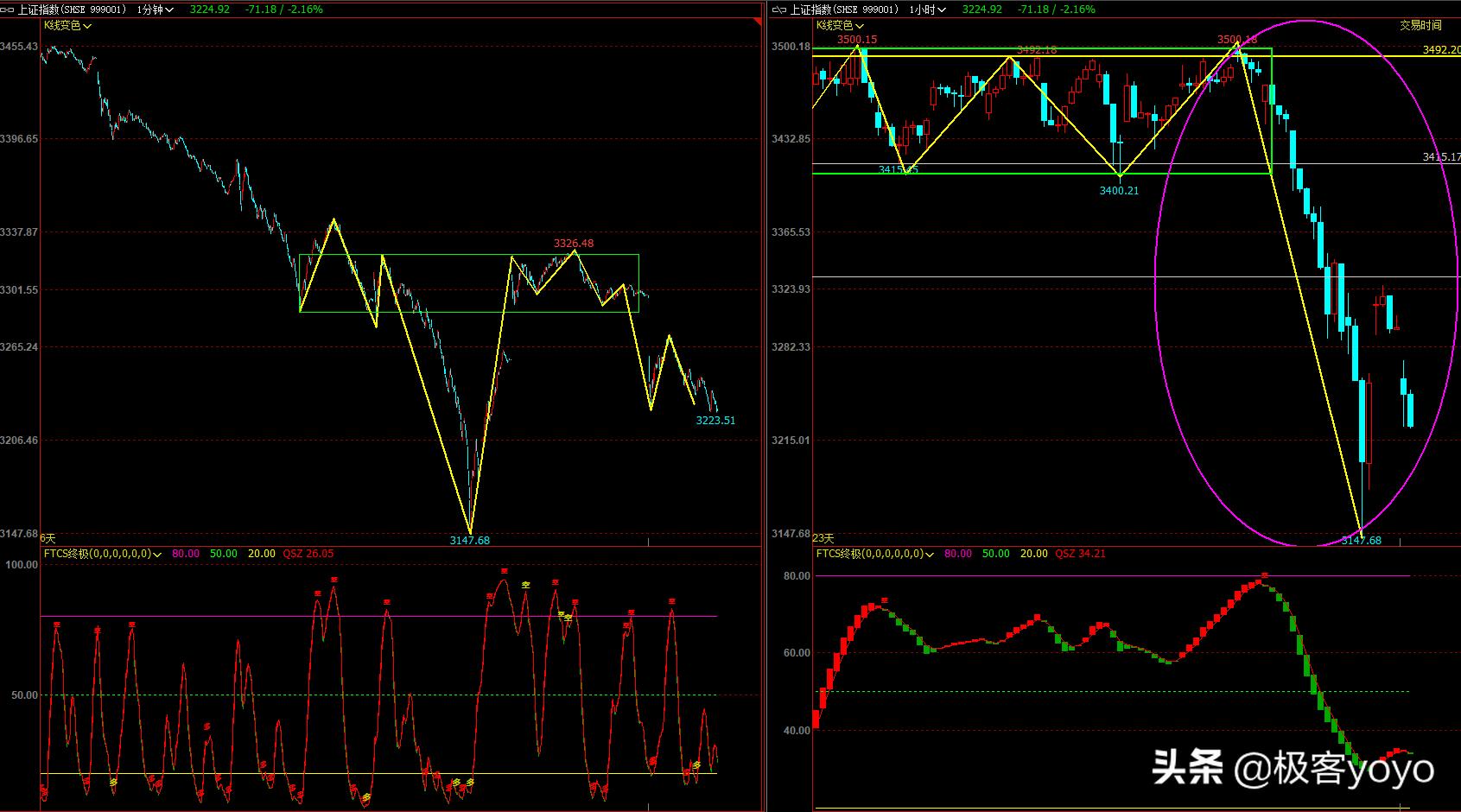Open the 1小时 timeframe dropdown
The height and width of the screenshot is (812, 1461).
[927, 10]
